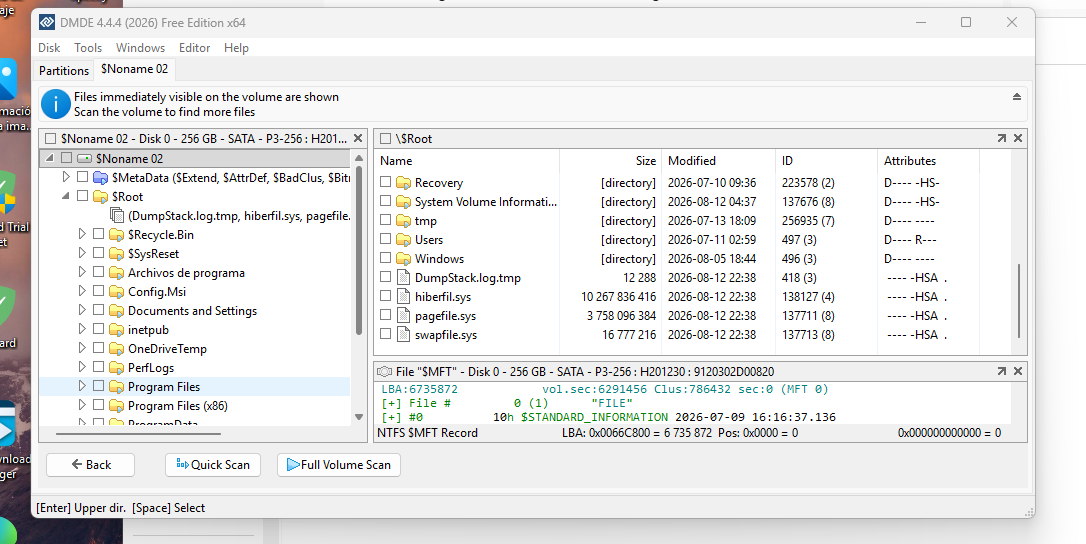Screen dimensions: 1086x544
Task: Click the DumpStack.log.tmp file icon
Action: point(404,278)
